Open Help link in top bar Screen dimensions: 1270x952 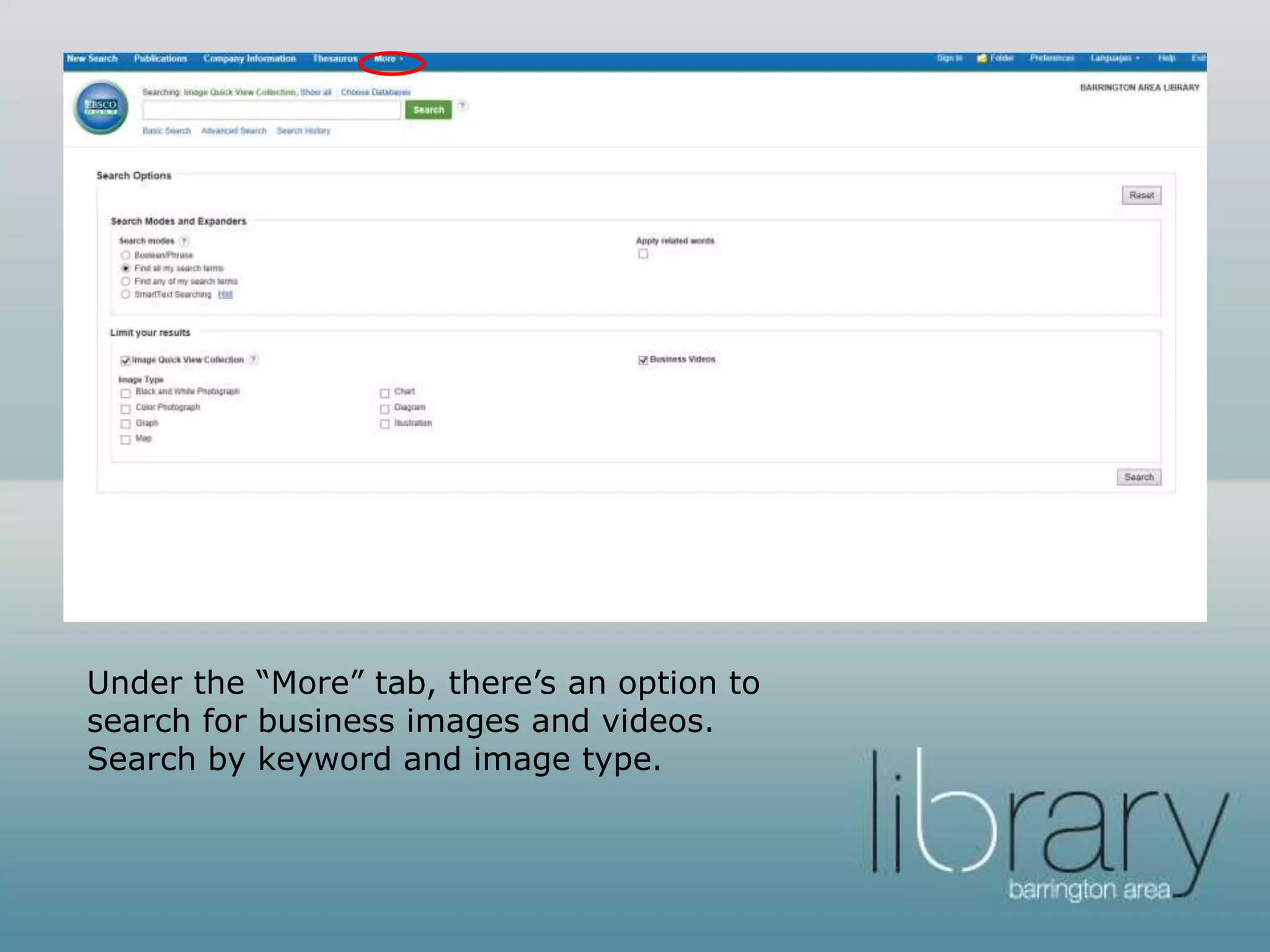click(1166, 58)
